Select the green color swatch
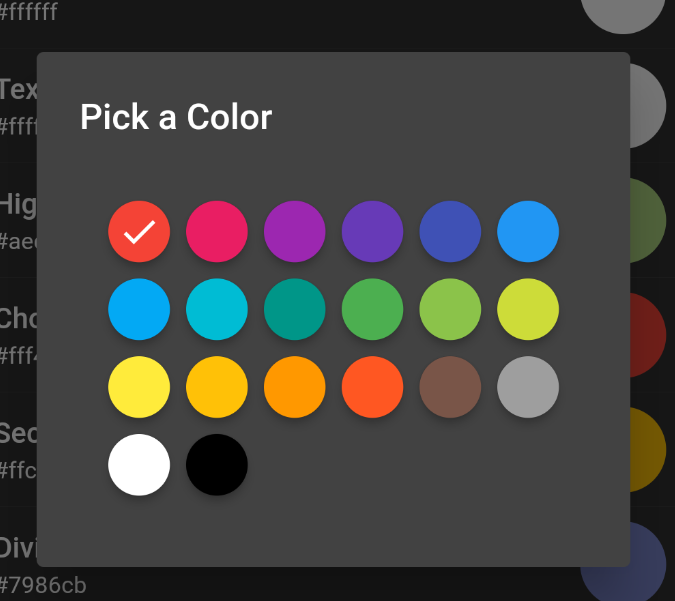675x601 pixels. point(373,309)
